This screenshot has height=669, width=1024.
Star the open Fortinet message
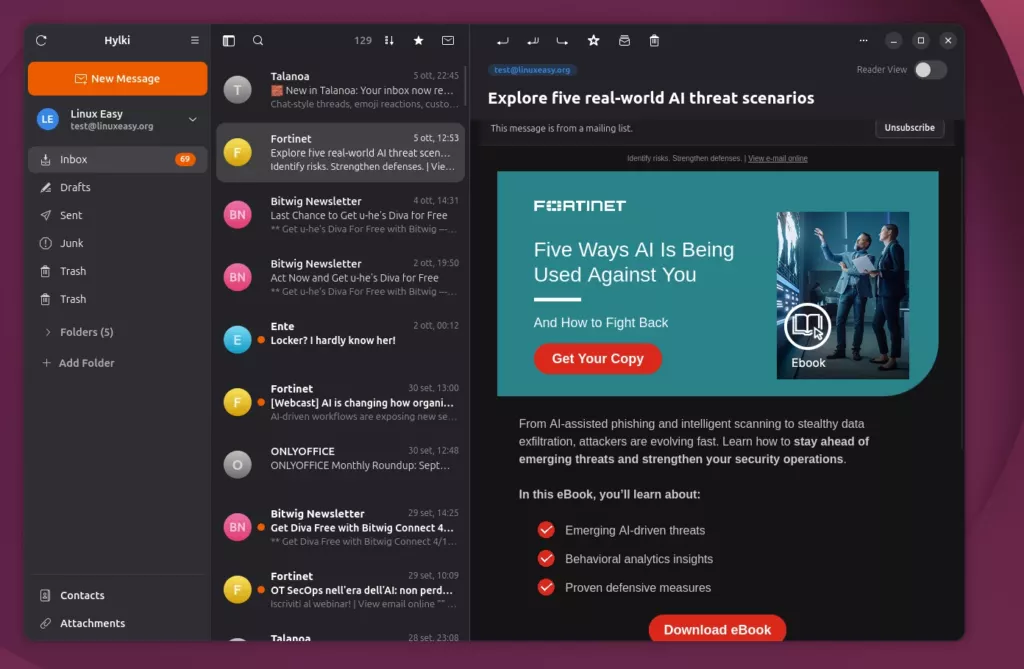593,41
